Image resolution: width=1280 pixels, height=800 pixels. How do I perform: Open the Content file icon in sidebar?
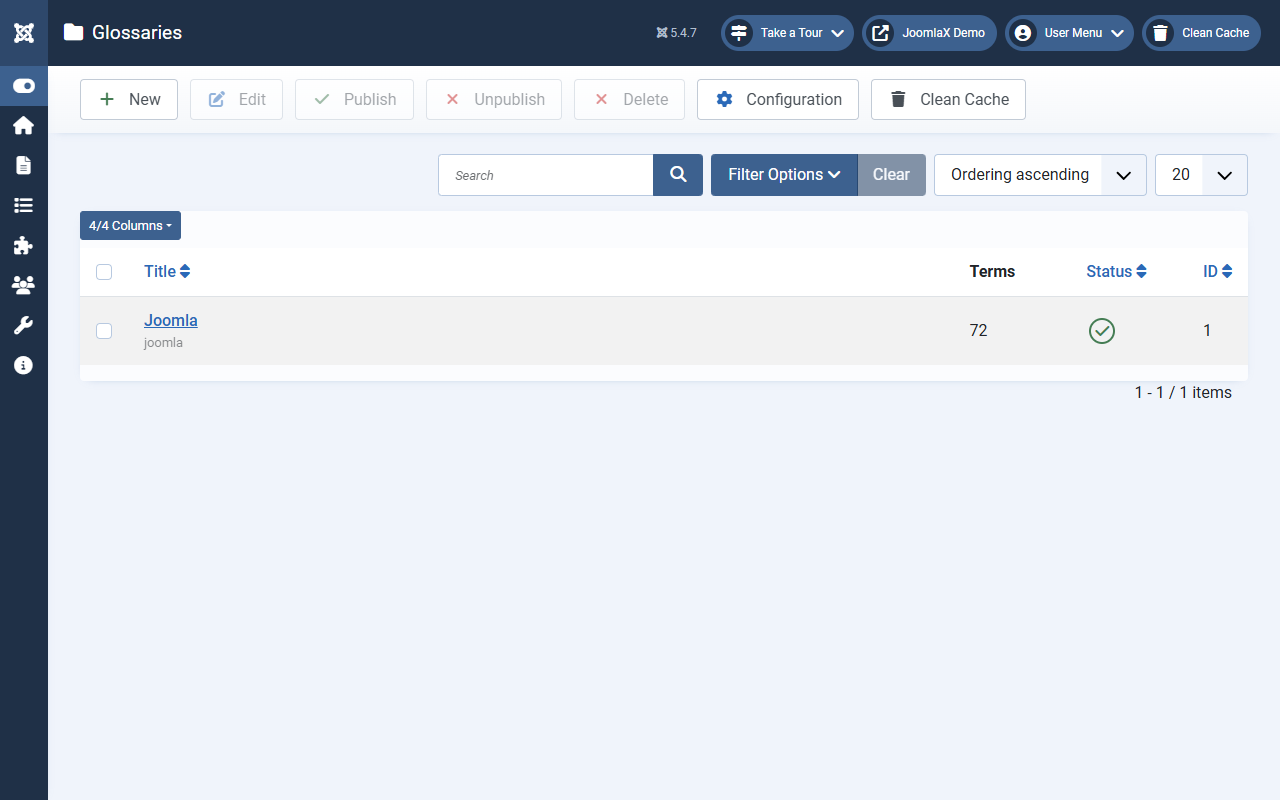point(24,165)
